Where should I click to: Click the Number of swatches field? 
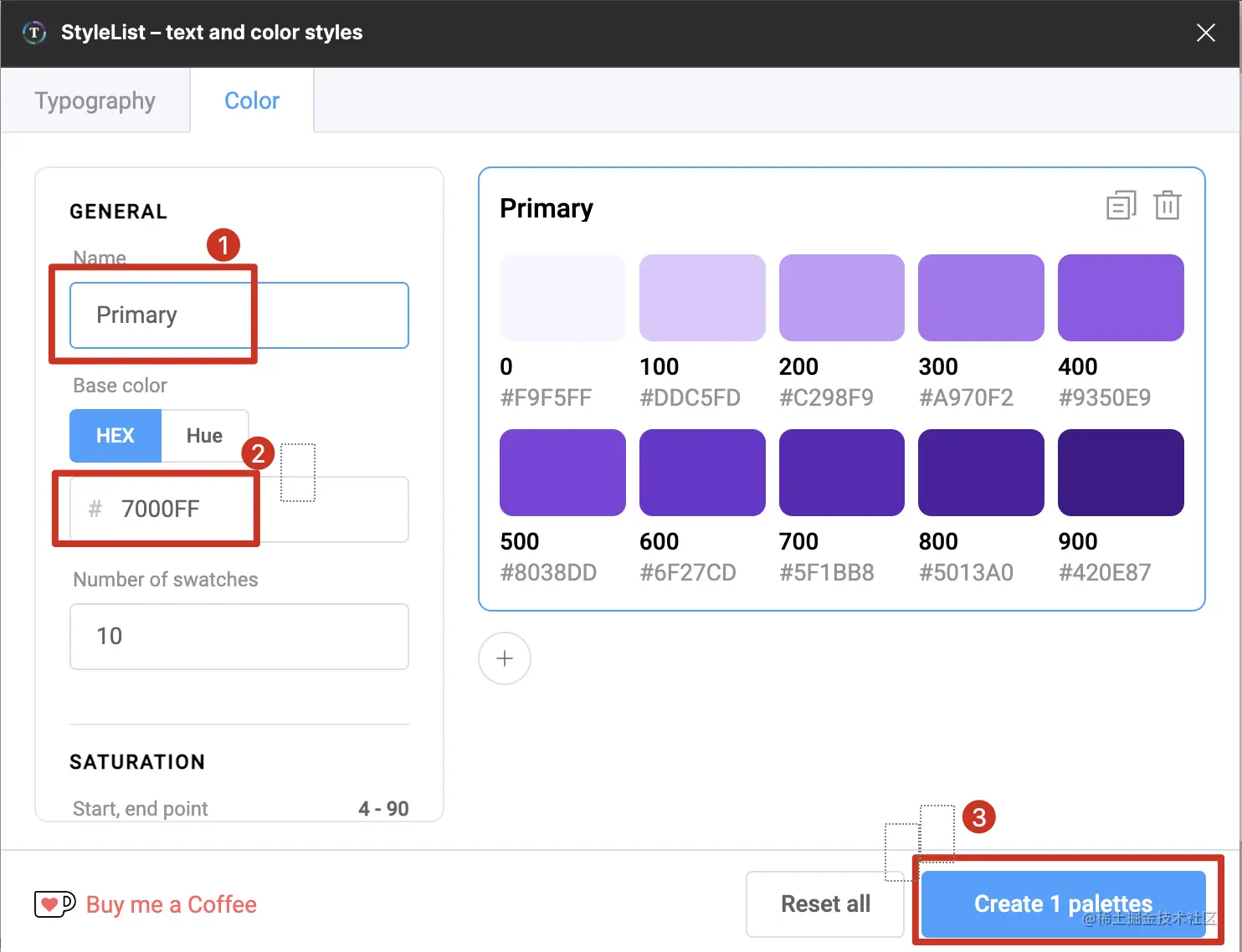tap(239, 637)
